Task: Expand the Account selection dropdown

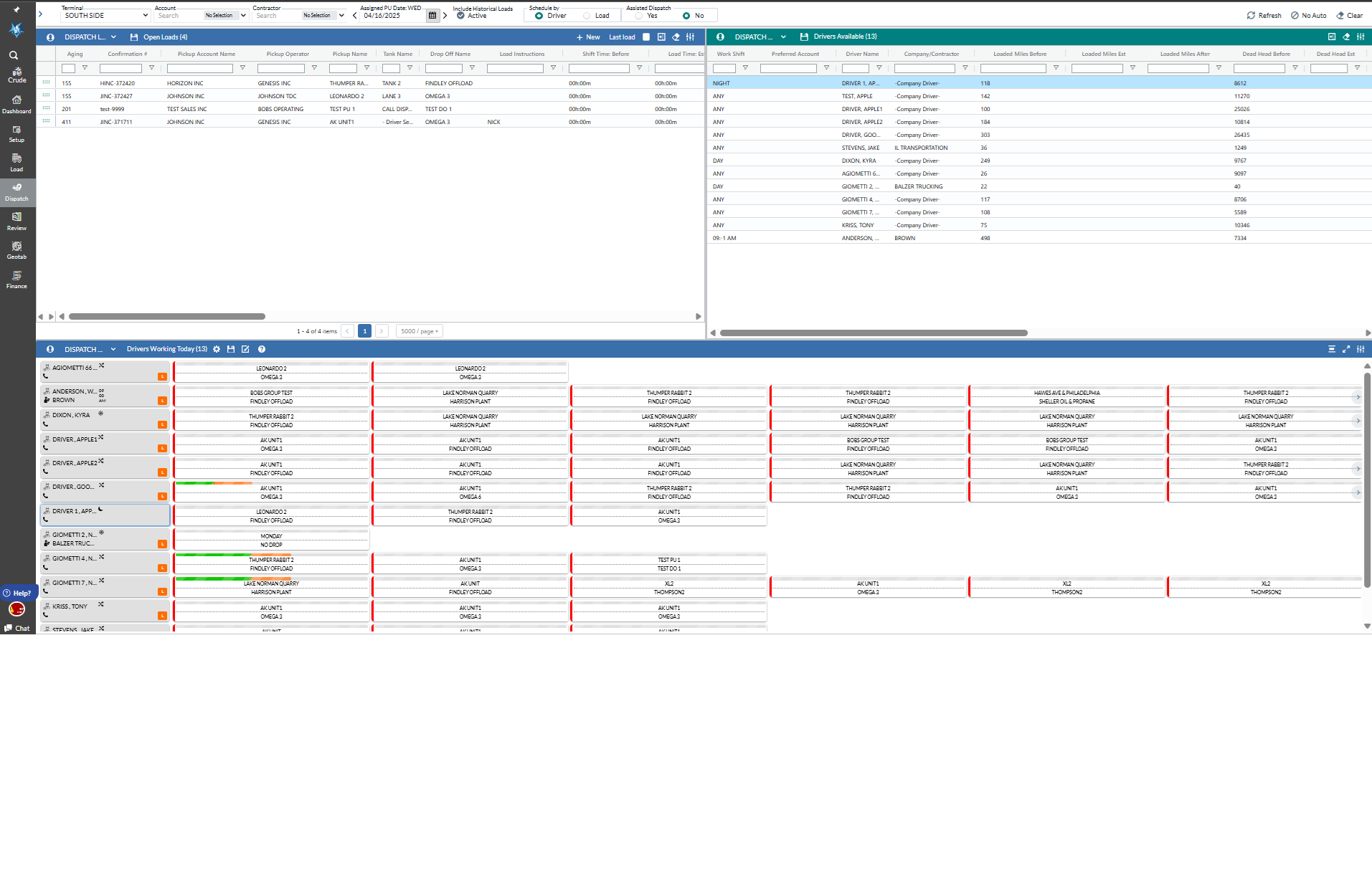Action: (x=243, y=16)
